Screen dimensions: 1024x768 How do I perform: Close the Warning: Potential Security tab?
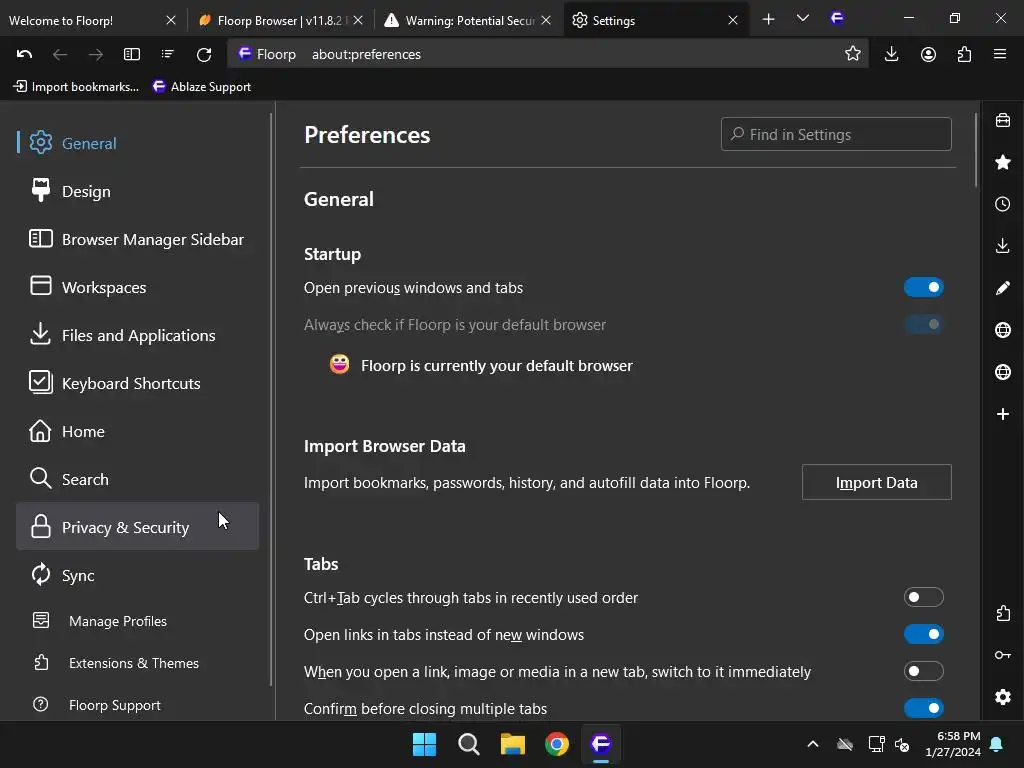click(546, 20)
